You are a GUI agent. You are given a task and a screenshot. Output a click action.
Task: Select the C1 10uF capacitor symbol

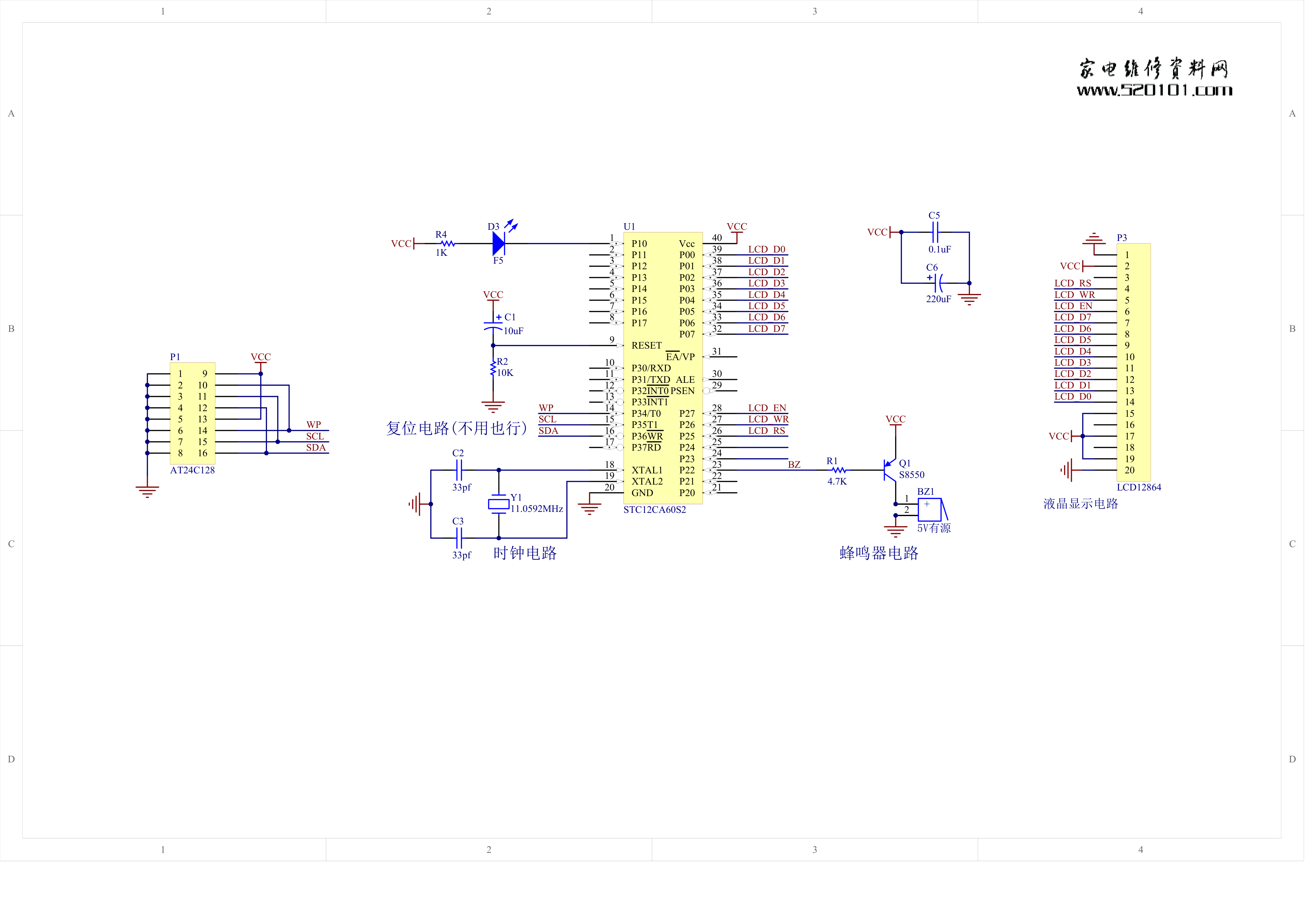coord(493,326)
